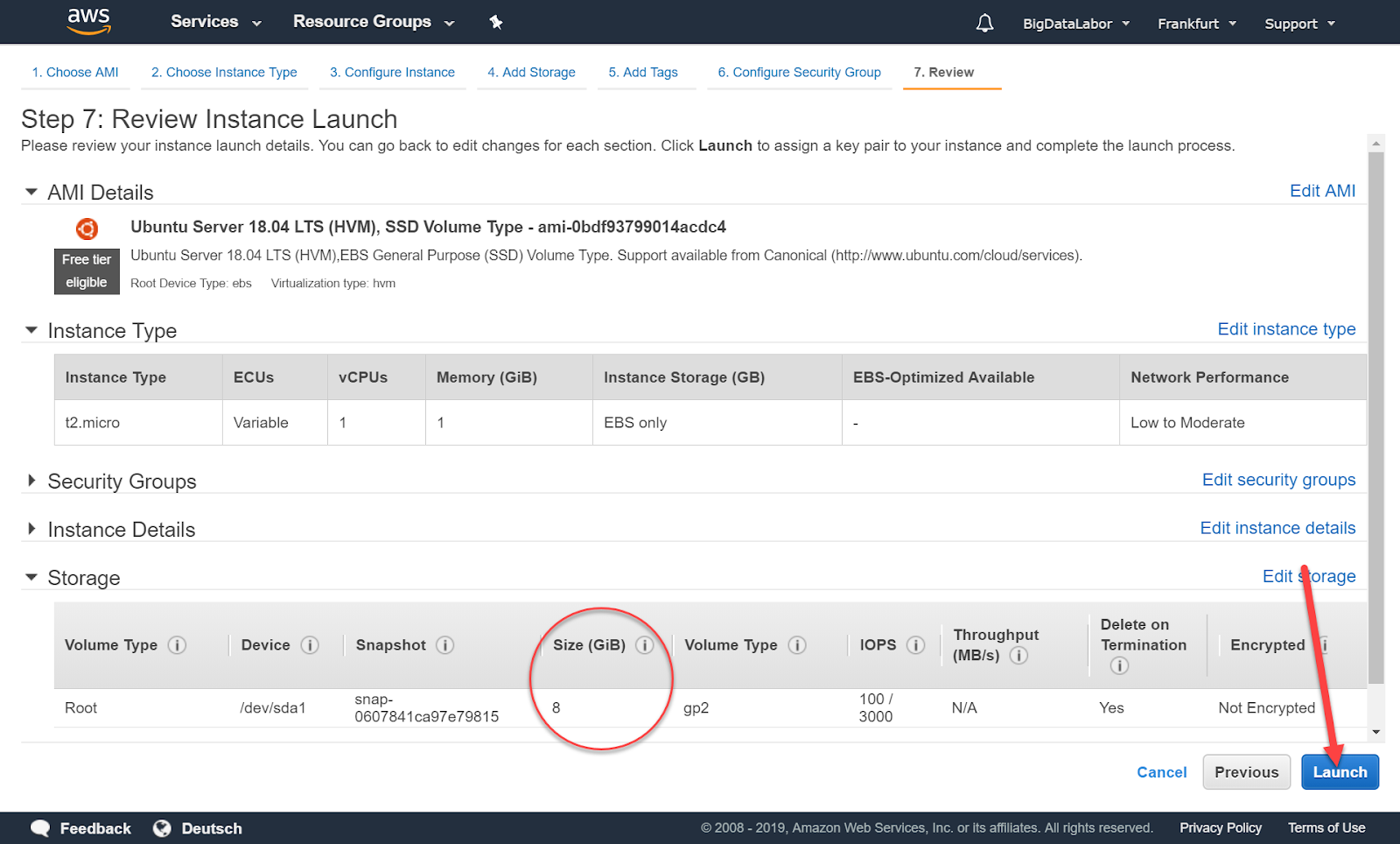Image resolution: width=1400 pixels, height=844 pixels.
Task: Click the Root volume type cell
Action: pos(80,708)
